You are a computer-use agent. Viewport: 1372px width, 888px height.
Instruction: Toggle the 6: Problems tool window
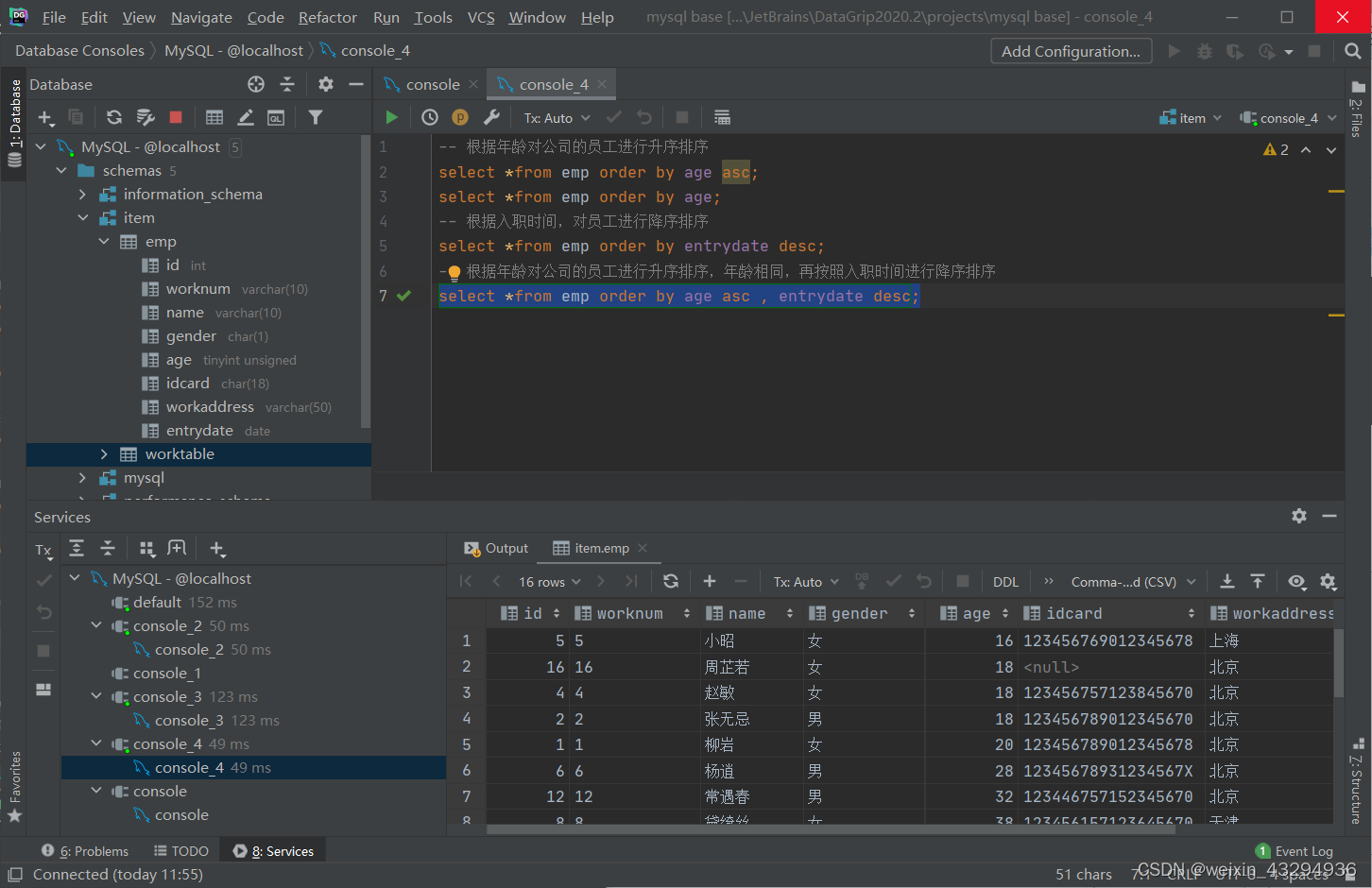(85, 851)
